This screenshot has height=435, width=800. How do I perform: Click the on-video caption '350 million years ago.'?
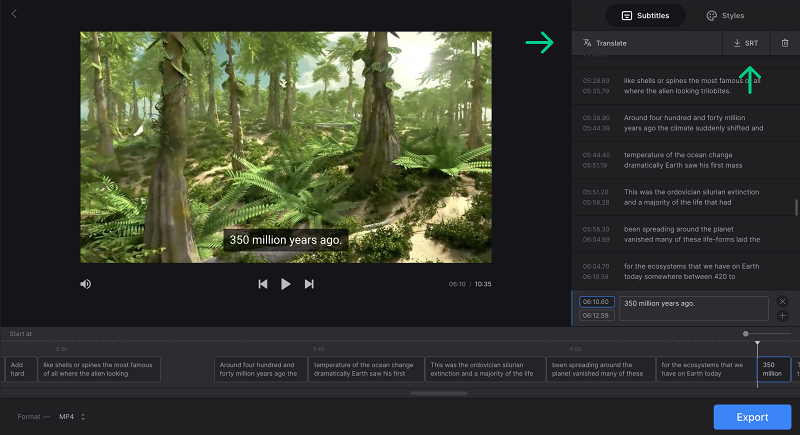pyautogui.click(x=286, y=240)
